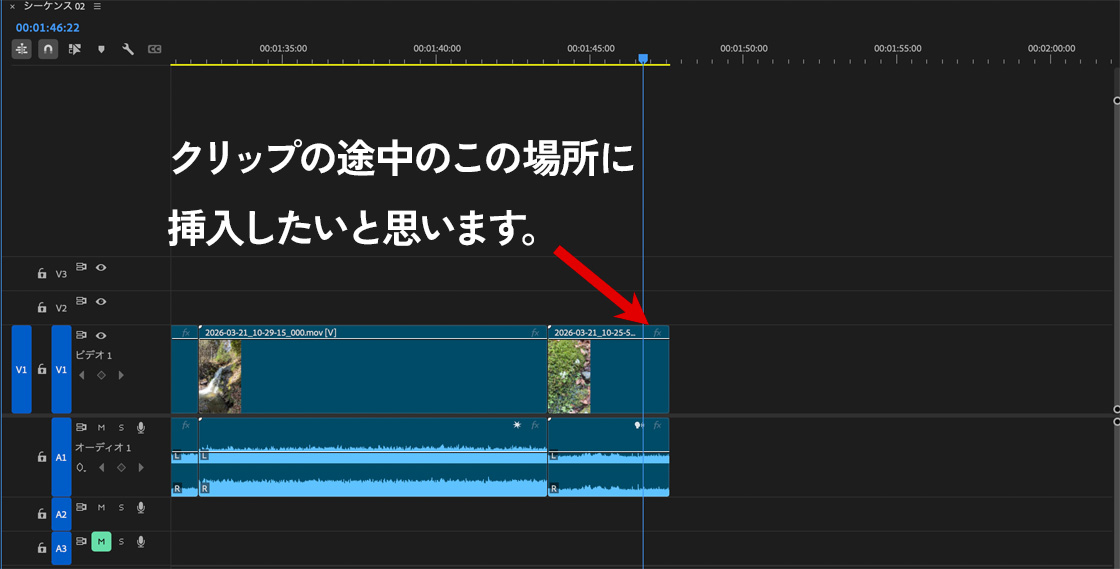Click the Linked Selection cursor icon
The width and height of the screenshot is (1120, 569).
tap(75, 49)
